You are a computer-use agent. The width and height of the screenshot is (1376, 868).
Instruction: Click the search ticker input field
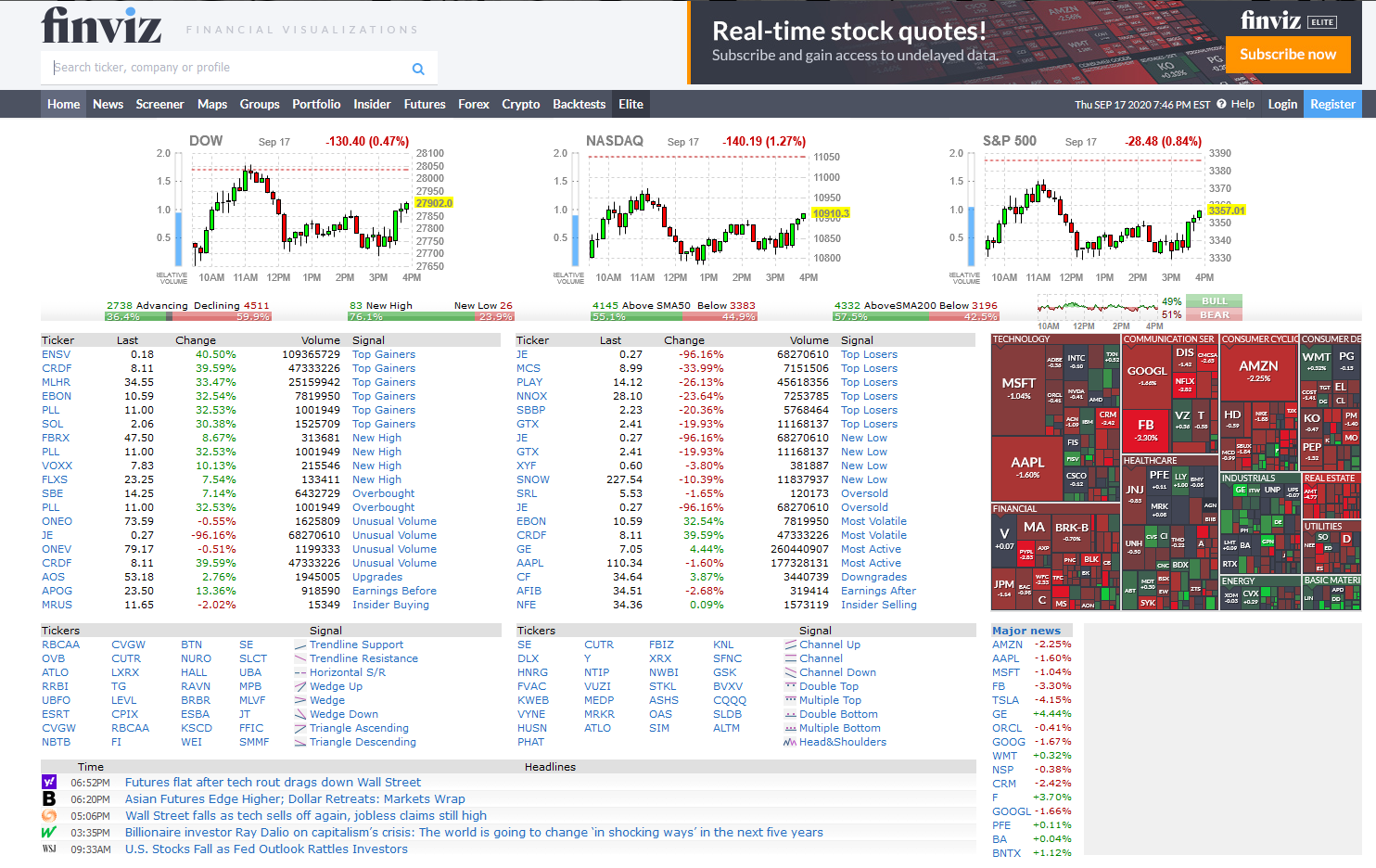coord(228,68)
